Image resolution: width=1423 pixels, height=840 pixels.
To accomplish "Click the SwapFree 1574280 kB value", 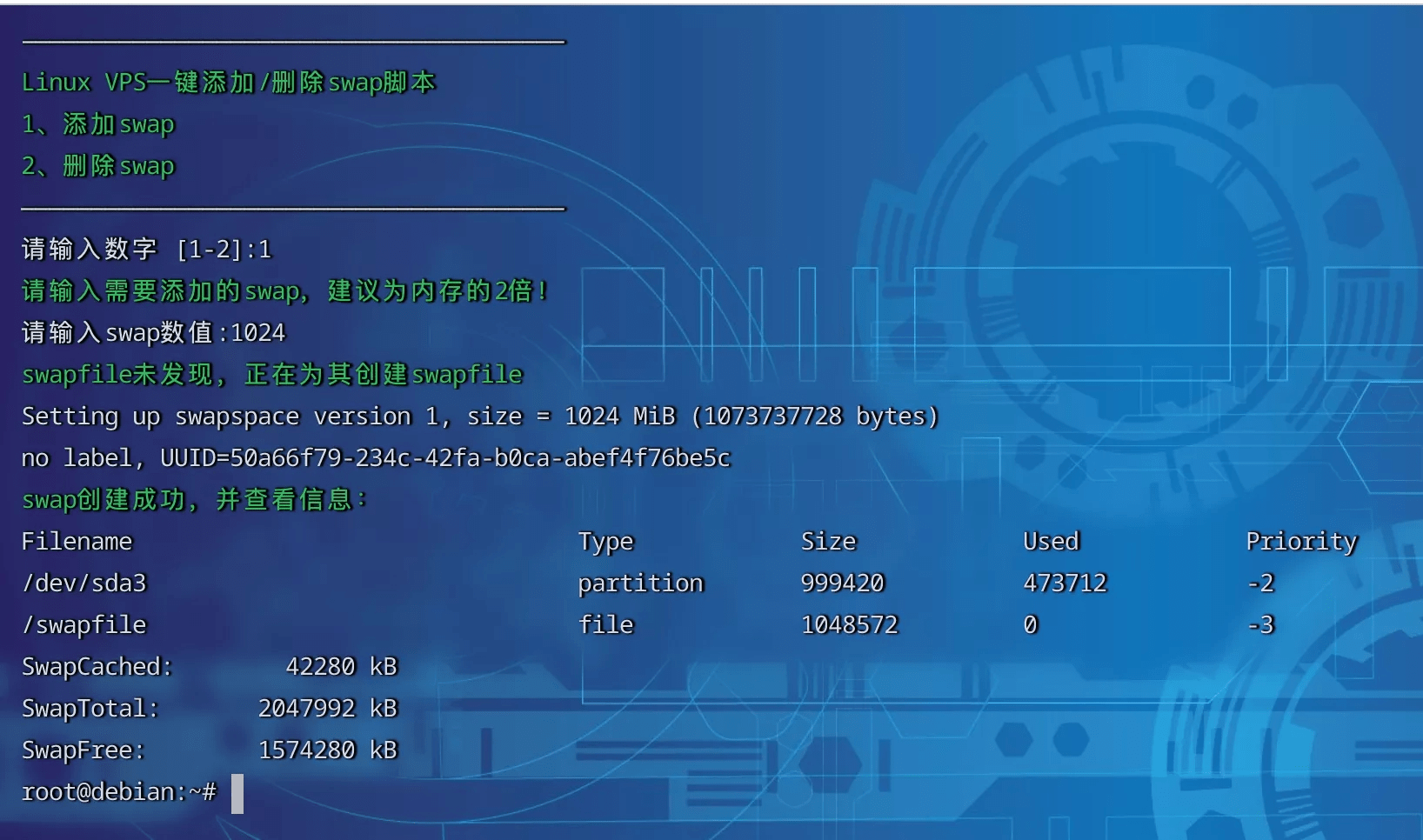I will tap(328, 750).
